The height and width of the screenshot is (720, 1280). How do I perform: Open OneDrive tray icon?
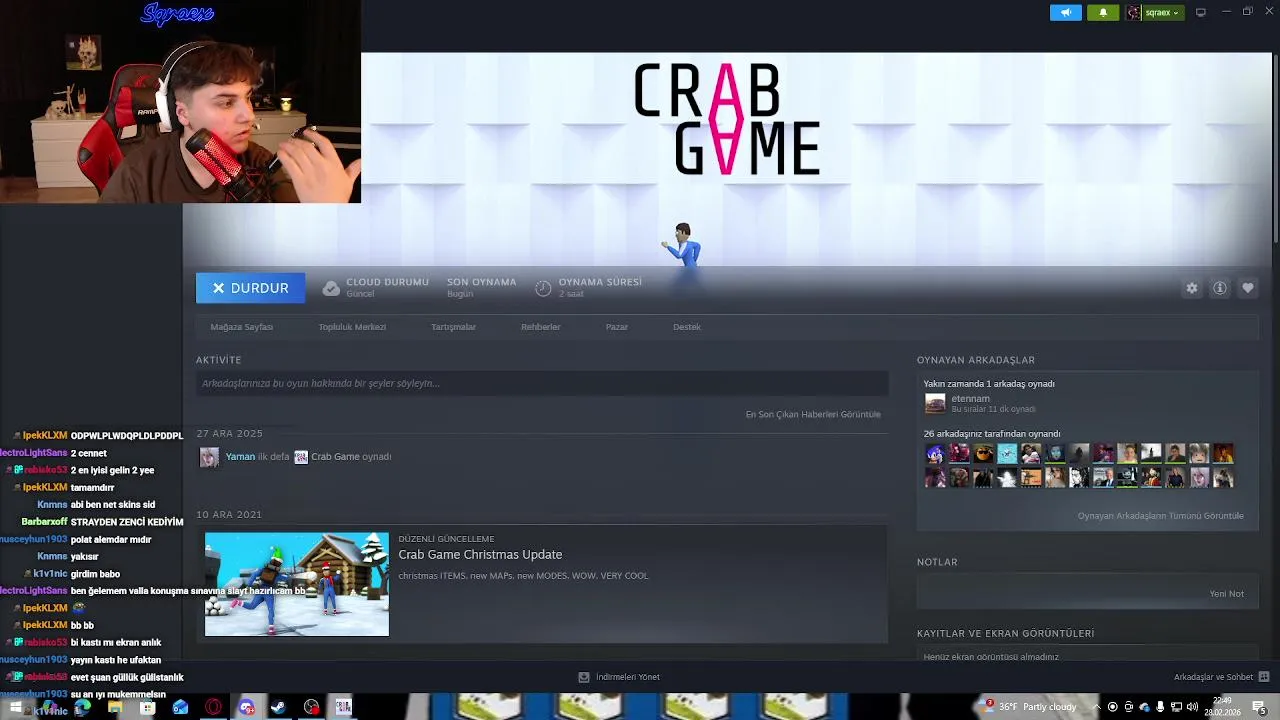pyautogui.click(x=1144, y=707)
